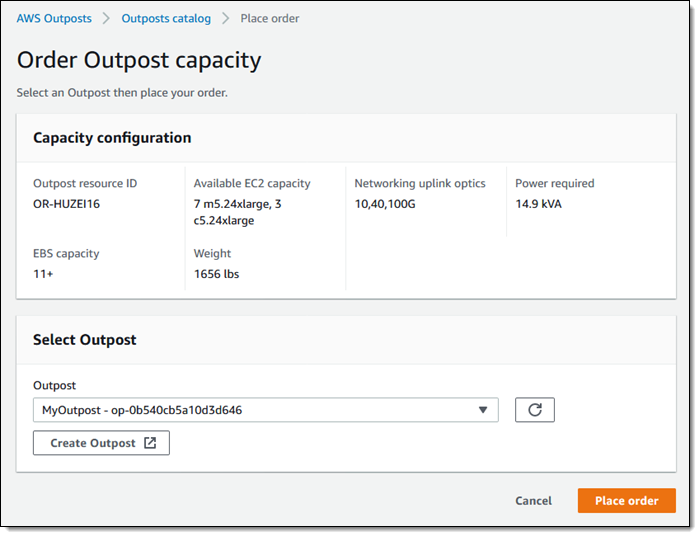Select the OR-HUZEI16 resource ID value
This screenshot has width=700, height=537.
67,204
